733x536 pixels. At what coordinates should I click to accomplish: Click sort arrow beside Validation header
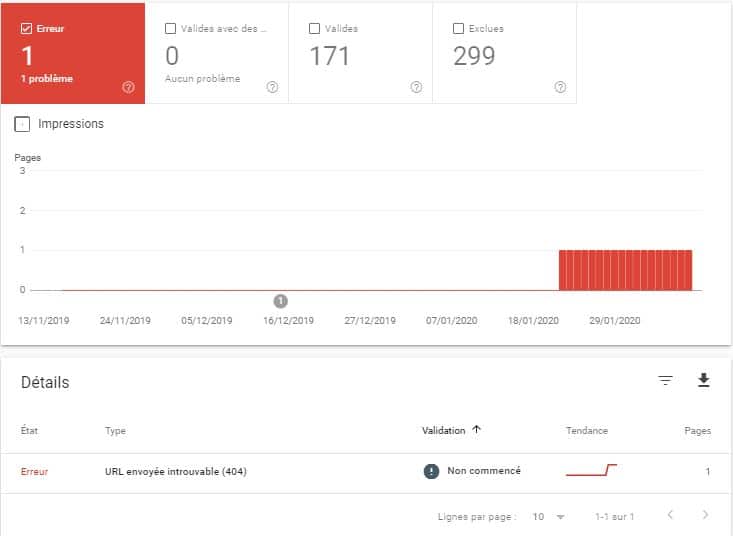coord(476,429)
